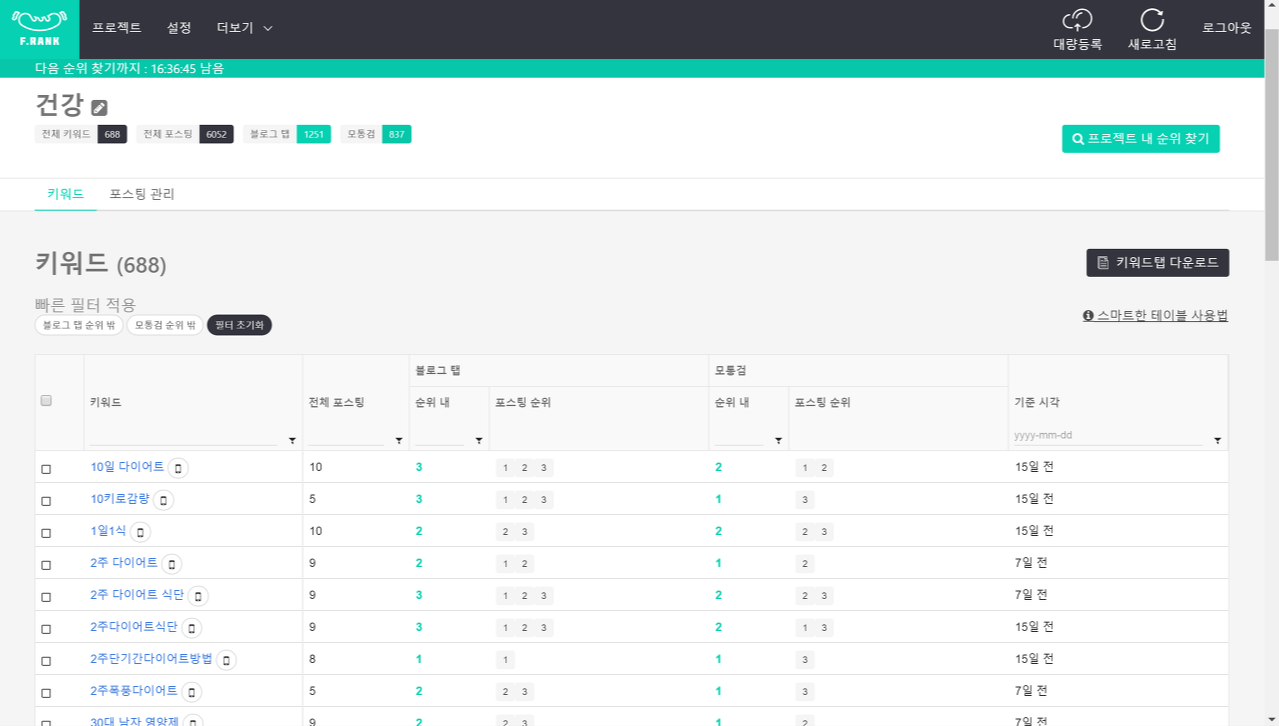Click 프로젝트 내 순위 찾기 button
The width and height of the screenshot is (1279, 726).
[1141, 139]
